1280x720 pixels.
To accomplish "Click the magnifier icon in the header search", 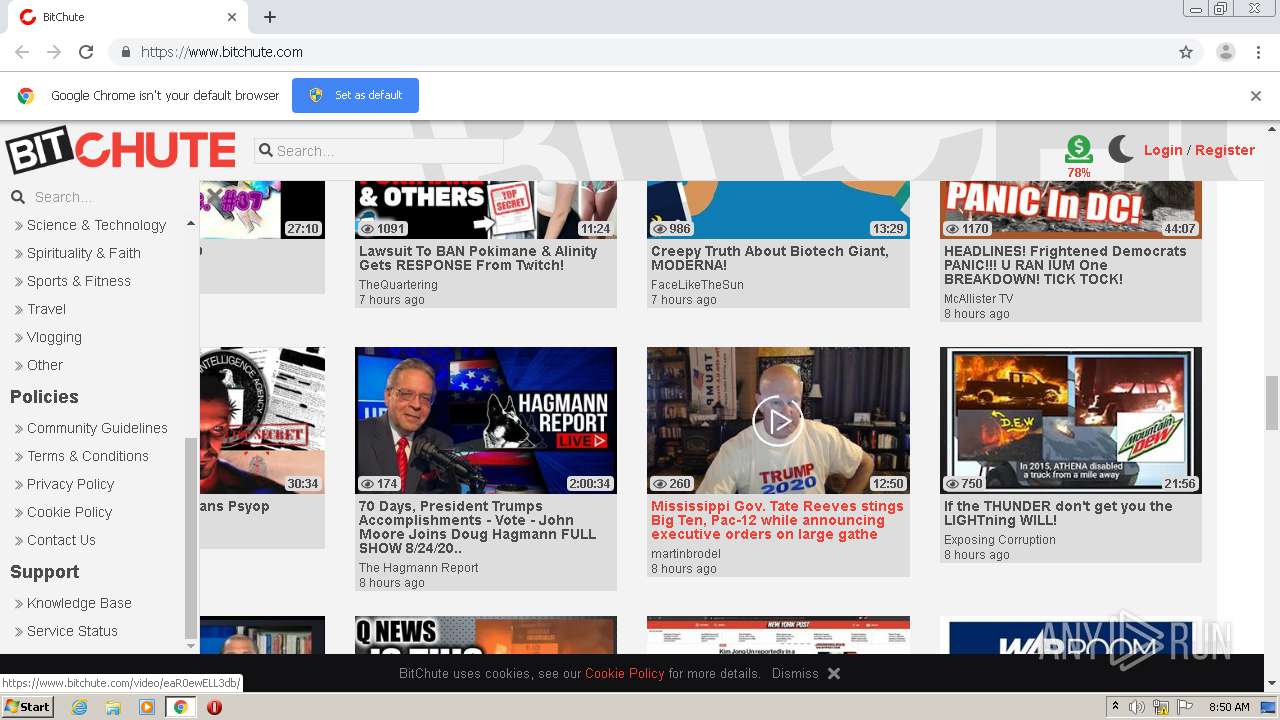I will (x=266, y=151).
